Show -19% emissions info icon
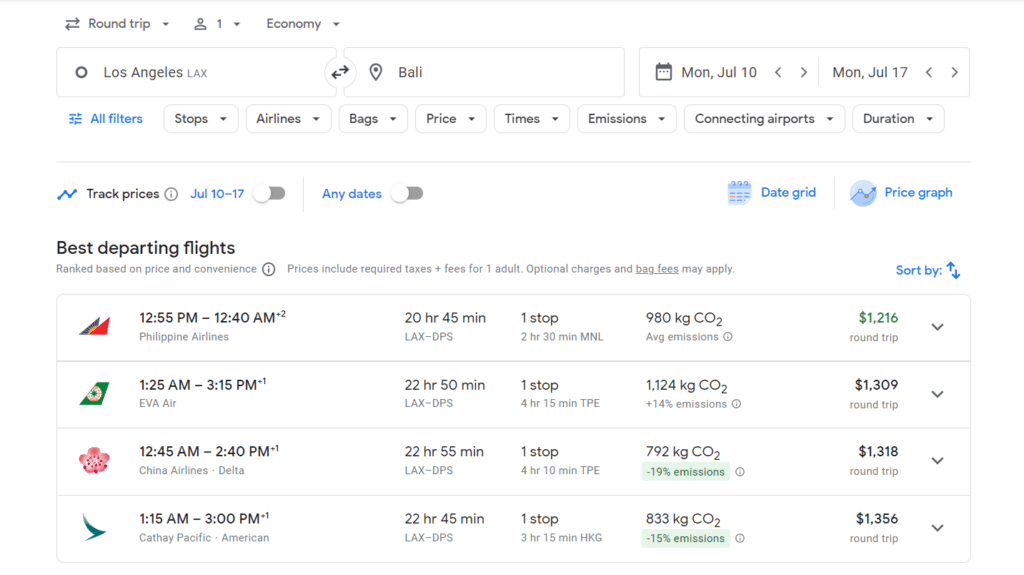Image resolution: width=1024 pixels, height=575 pixels. [740, 472]
